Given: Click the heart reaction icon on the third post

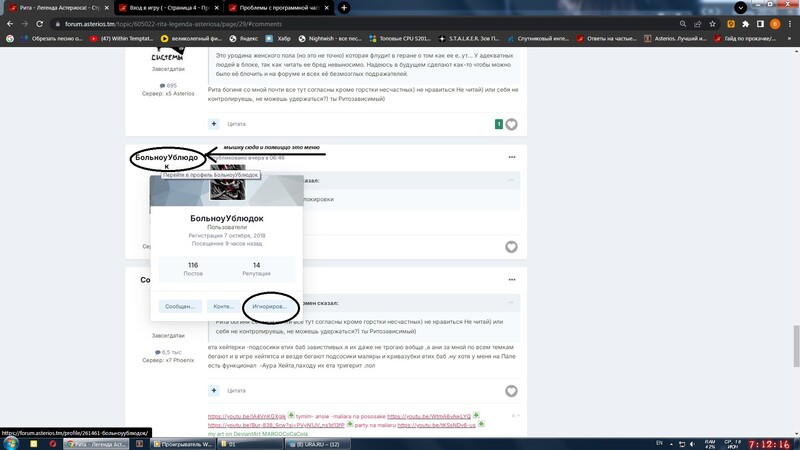Looking at the screenshot, I should (x=512, y=390).
